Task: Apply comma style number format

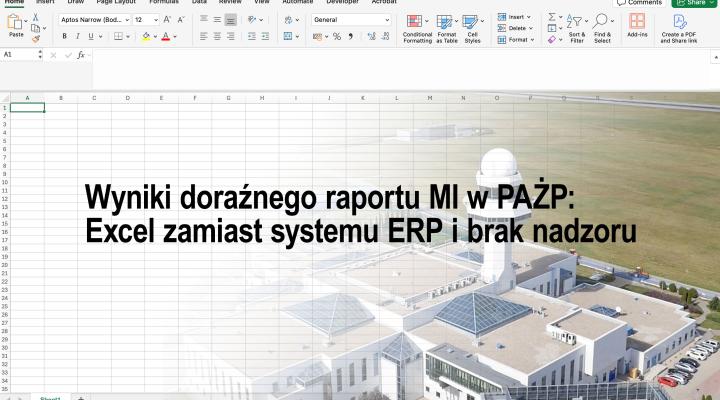Action: tap(351, 36)
